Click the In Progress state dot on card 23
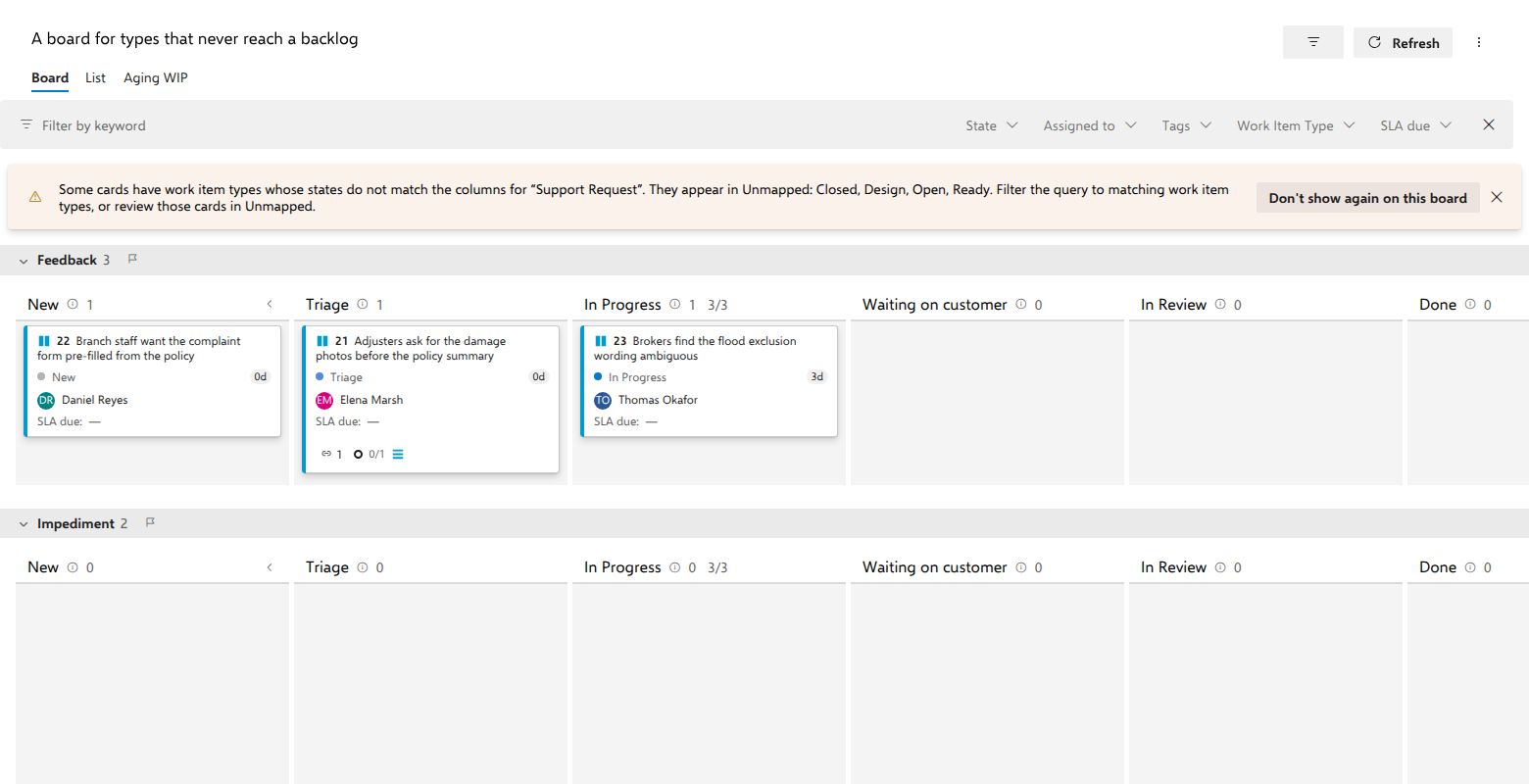The width and height of the screenshot is (1529, 784). tap(598, 376)
